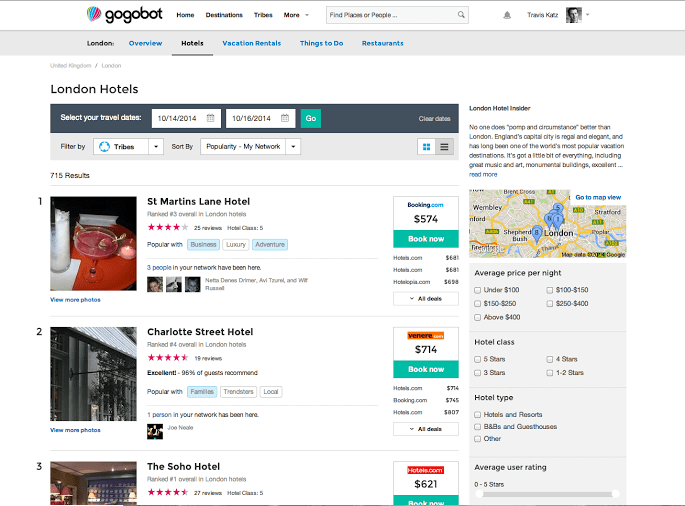The height and width of the screenshot is (506, 685).
Task: Click map pin numbered 8
Action: pos(537,232)
